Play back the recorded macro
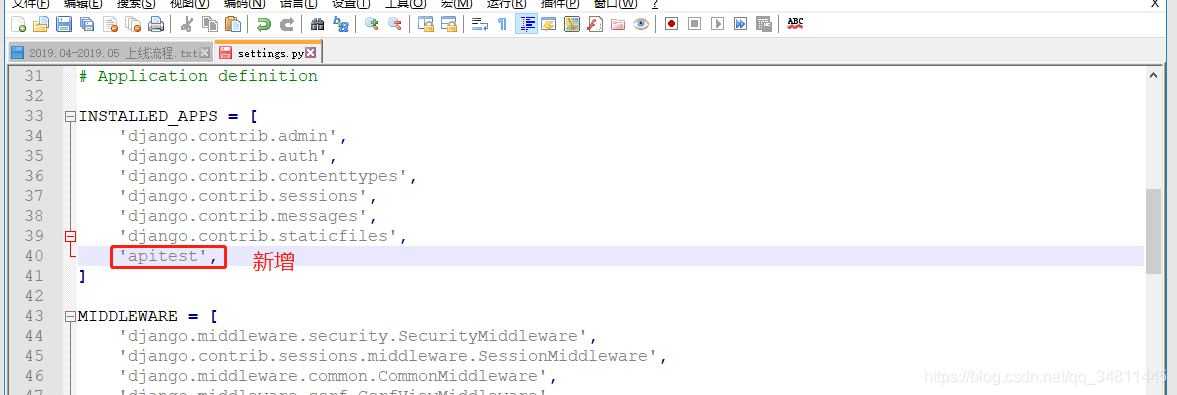This screenshot has width=1177, height=395. pos(718,24)
